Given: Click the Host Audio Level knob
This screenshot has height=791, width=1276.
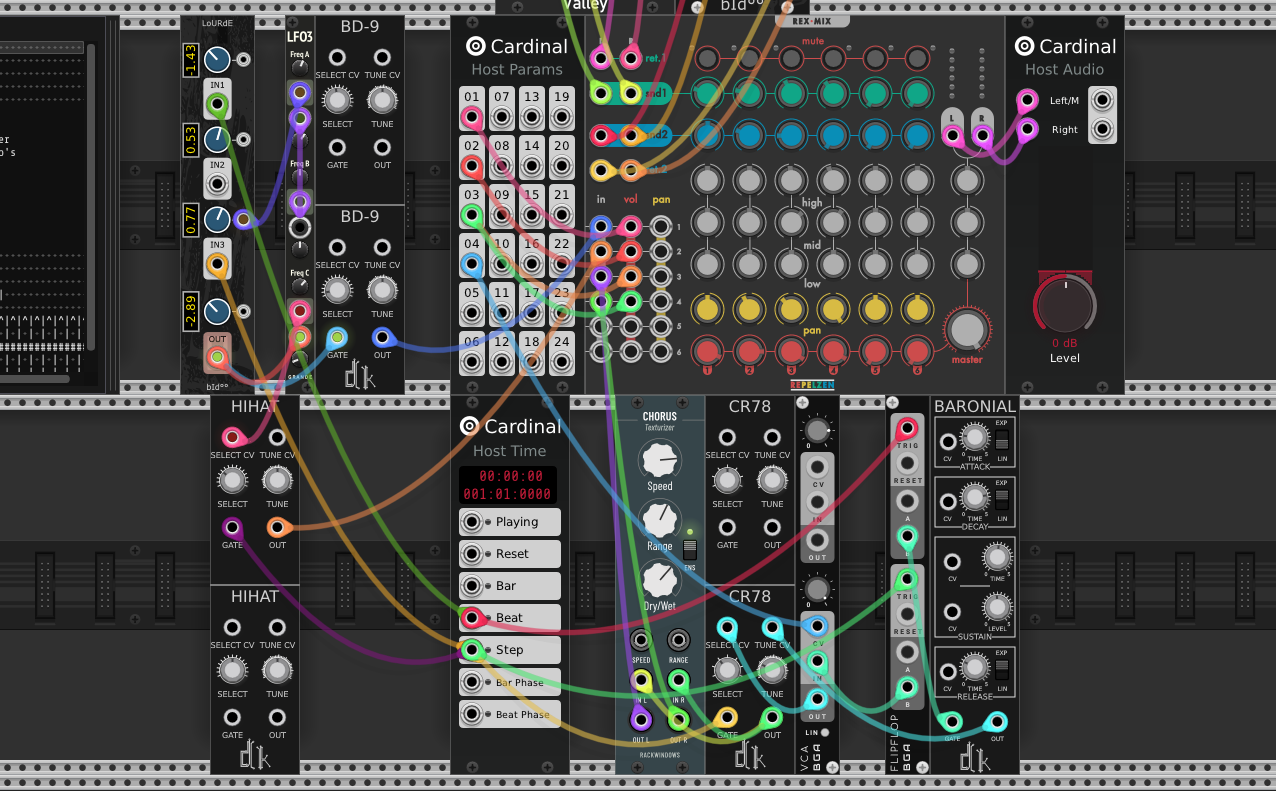Looking at the screenshot, I should tap(1065, 304).
